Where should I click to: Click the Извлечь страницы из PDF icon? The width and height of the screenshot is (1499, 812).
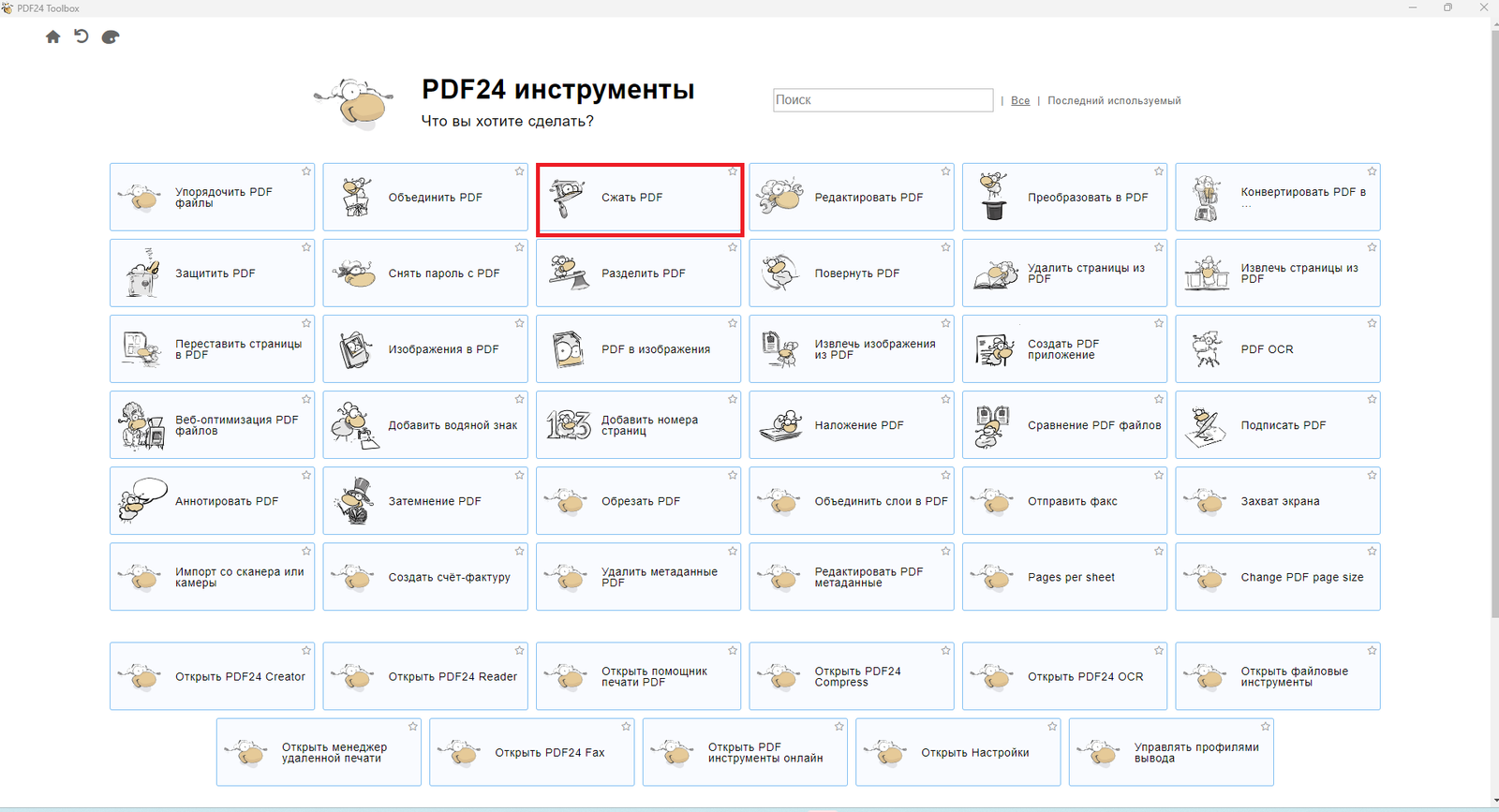(1207, 274)
